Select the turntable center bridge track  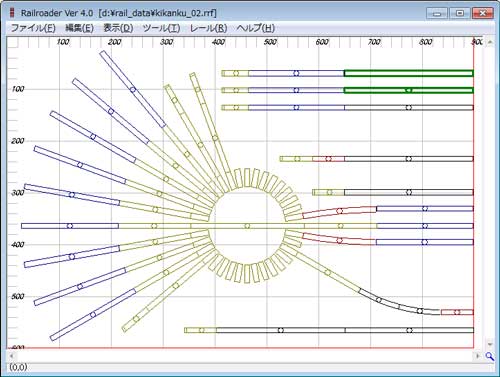click(x=247, y=226)
